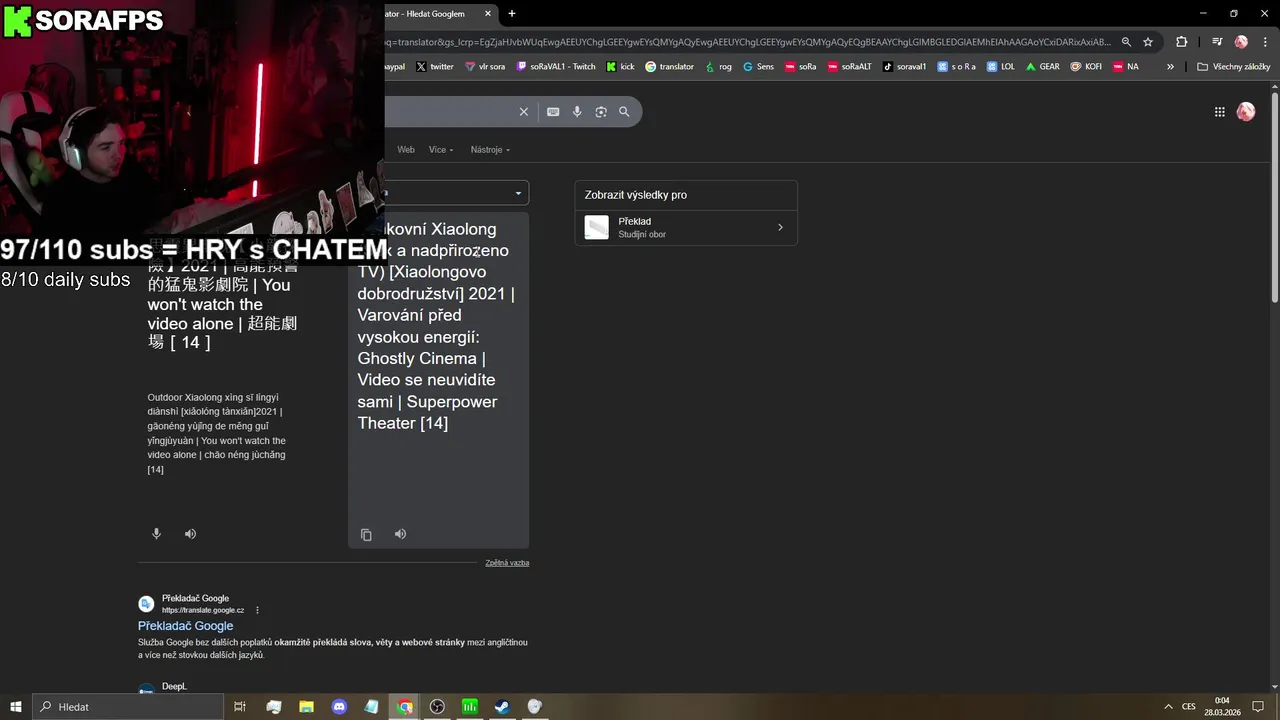Open the Sens bookmark
The width and height of the screenshot is (1280, 720).
pos(758,67)
